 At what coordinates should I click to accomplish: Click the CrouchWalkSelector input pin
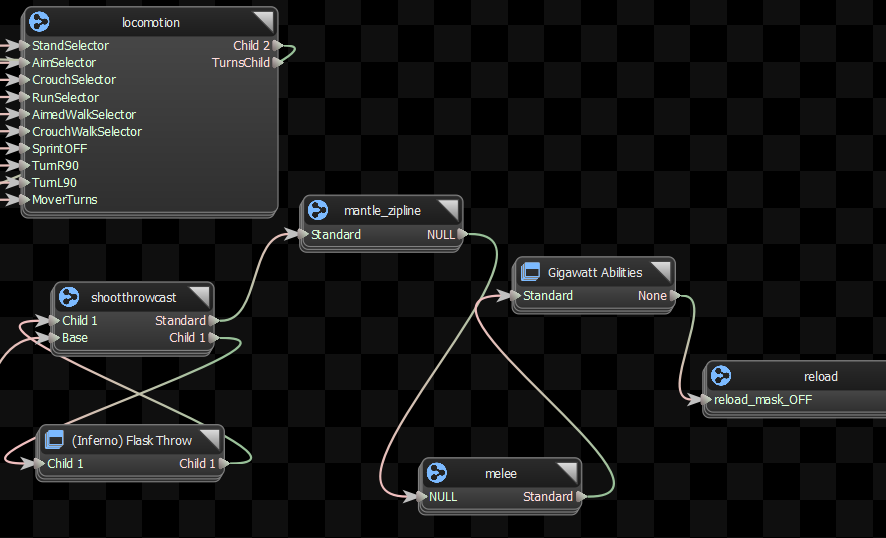pyautogui.click(x=24, y=131)
